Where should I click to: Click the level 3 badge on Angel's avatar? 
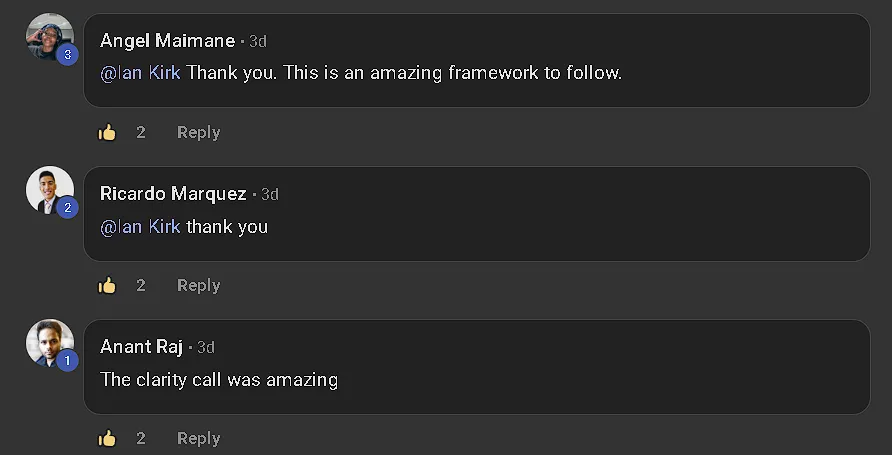(68, 55)
